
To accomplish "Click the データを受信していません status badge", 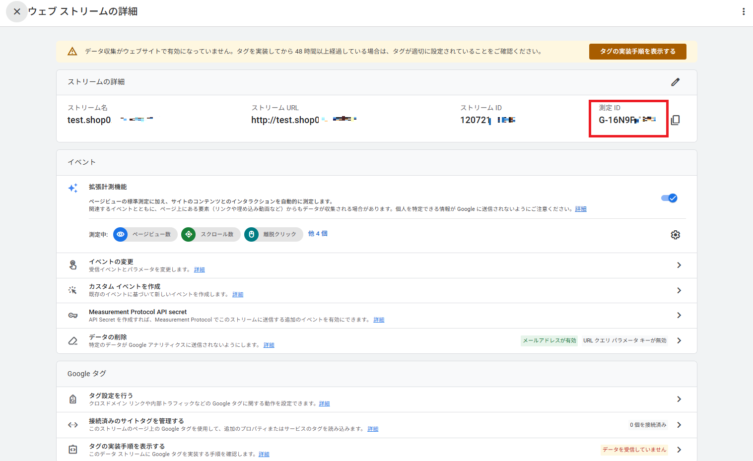I will 634,449.
